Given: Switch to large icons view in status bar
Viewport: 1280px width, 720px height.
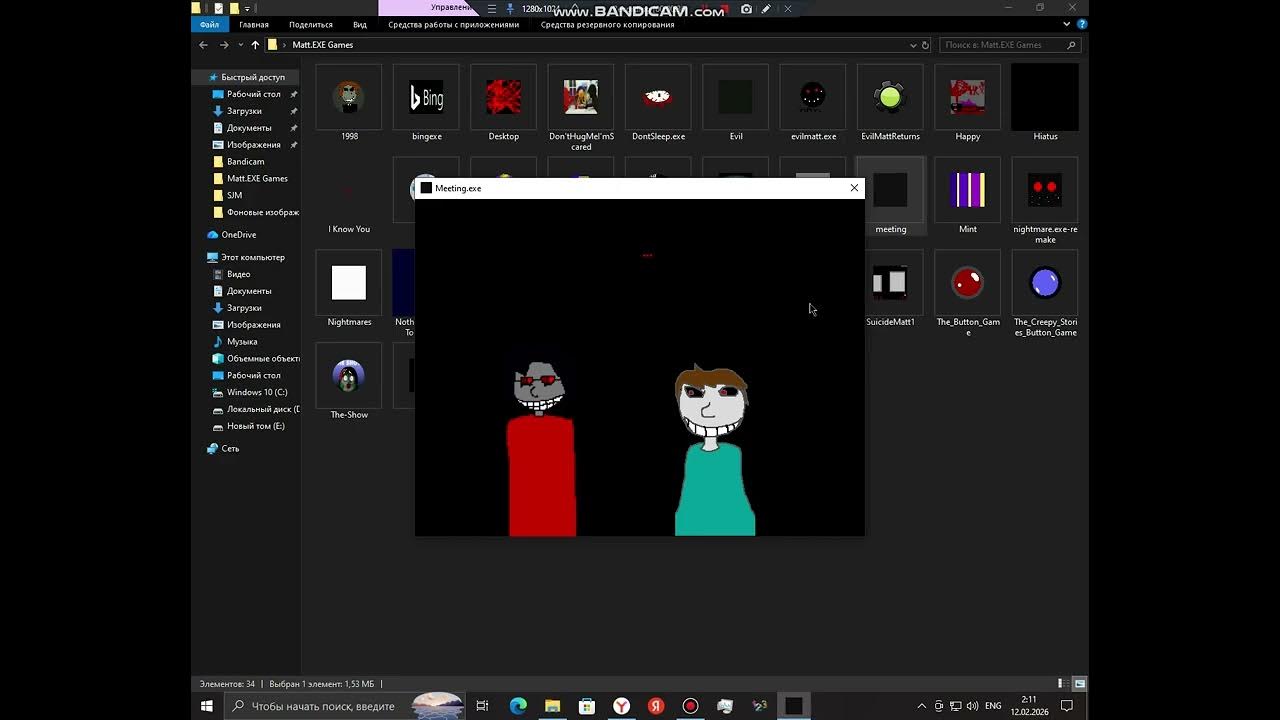Looking at the screenshot, I should point(1080,684).
